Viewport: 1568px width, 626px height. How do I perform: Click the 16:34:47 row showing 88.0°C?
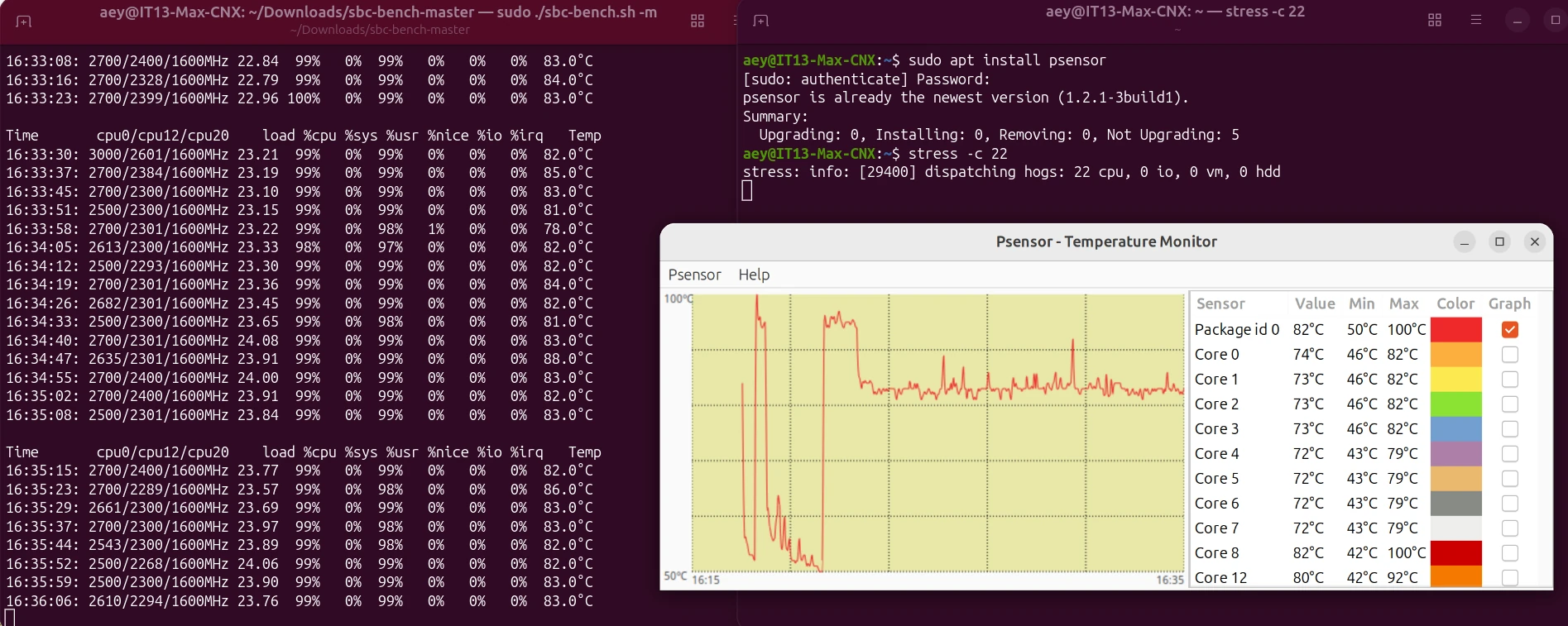click(x=300, y=359)
